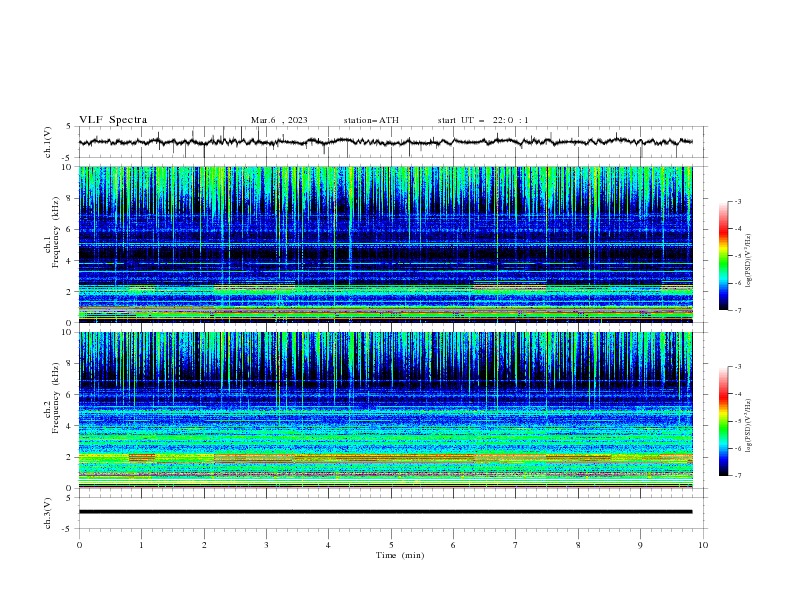Click the ch.1 spectrogram panel
The height and width of the screenshot is (612, 792).
pyautogui.click(x=385, y=244)
